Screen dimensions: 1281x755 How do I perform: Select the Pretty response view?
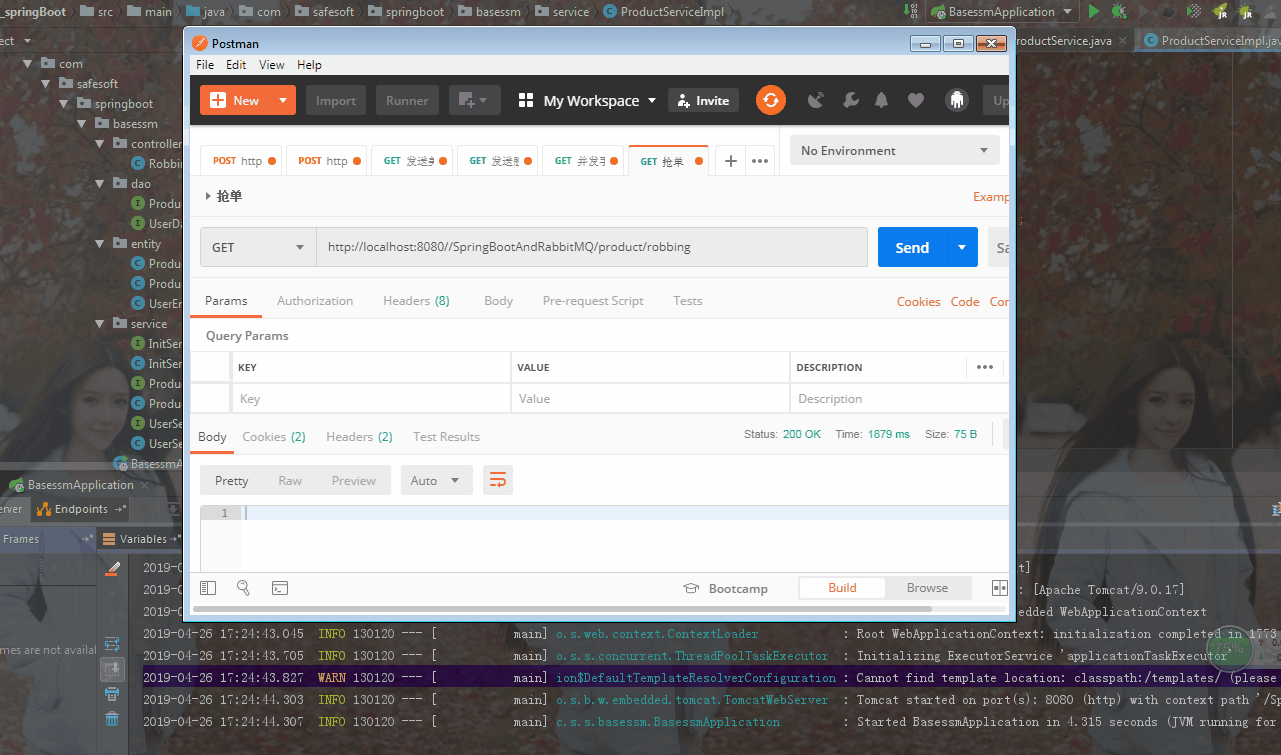(231, 480)
